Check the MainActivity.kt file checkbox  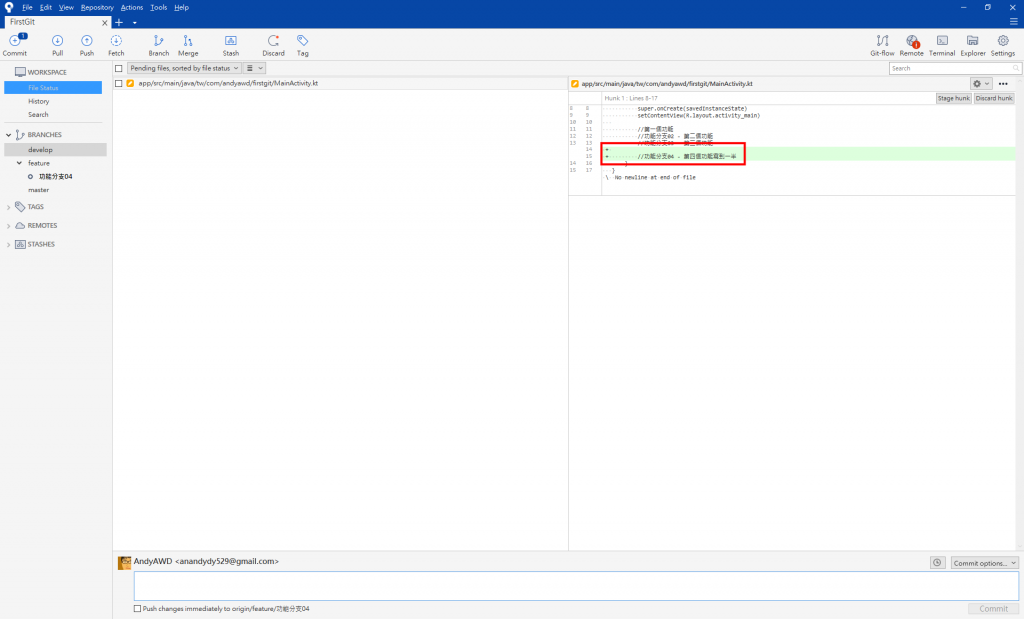pos(118,84)
